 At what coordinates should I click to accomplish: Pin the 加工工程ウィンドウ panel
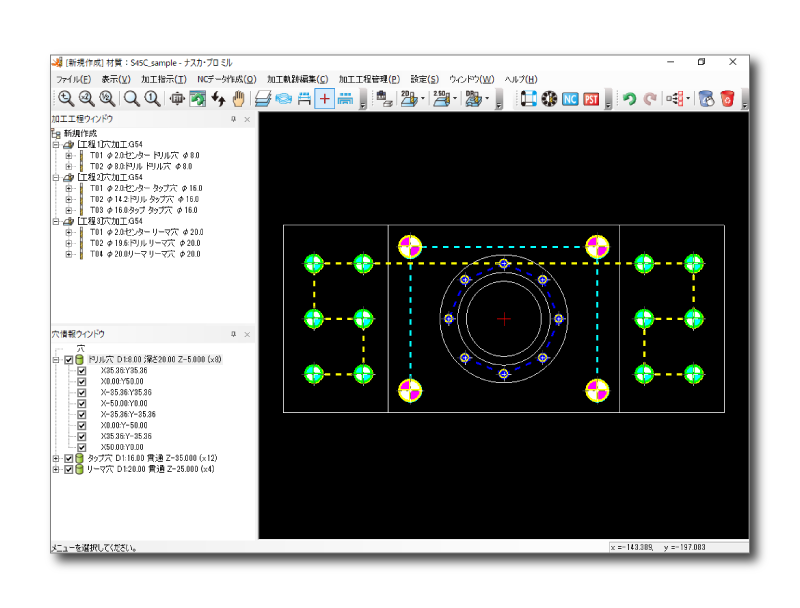pyautogui.click(x=234, y=119)
